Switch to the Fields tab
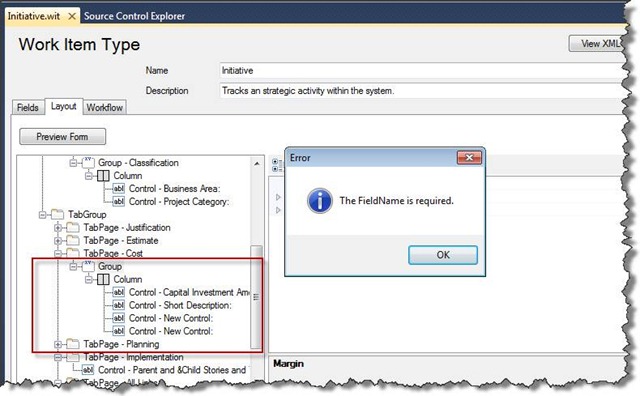This screenshot has width=640, height=396. click(28, 107)
